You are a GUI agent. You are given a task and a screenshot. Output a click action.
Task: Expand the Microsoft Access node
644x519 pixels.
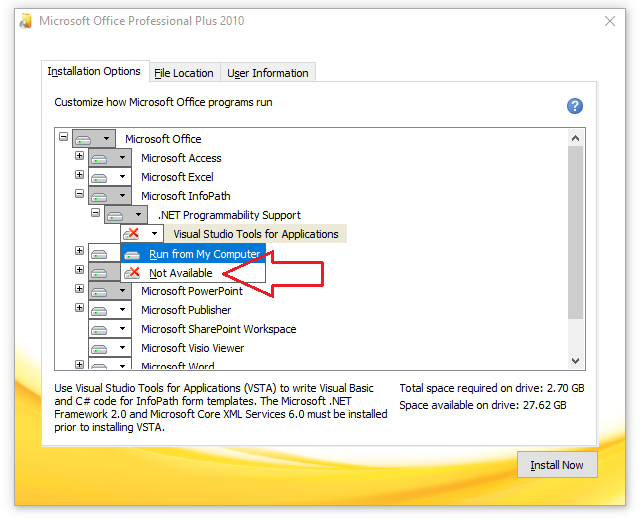click(x=79, y=156)
